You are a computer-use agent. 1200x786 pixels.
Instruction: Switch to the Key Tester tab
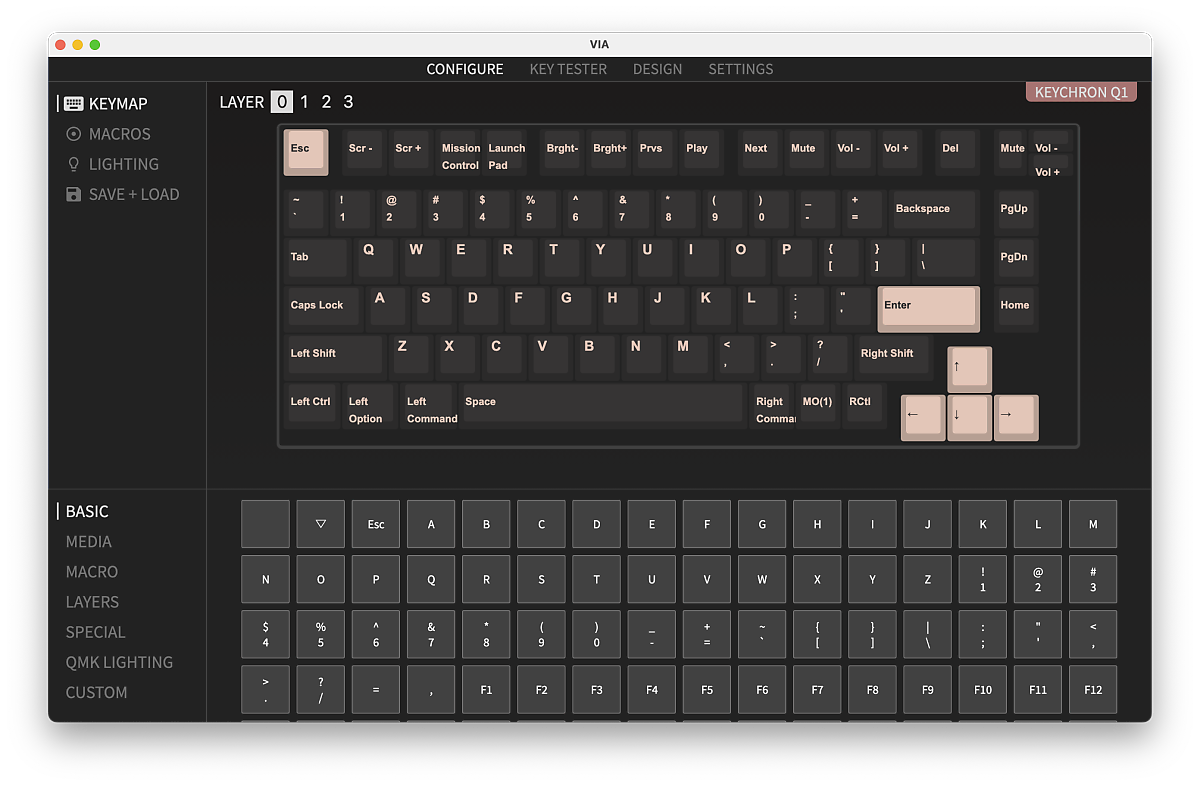click(568, 69)
